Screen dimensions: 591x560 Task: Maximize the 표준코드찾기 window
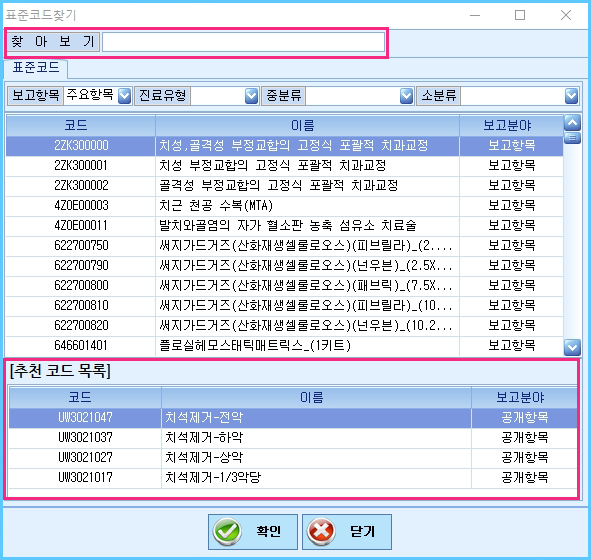[520, 15]
